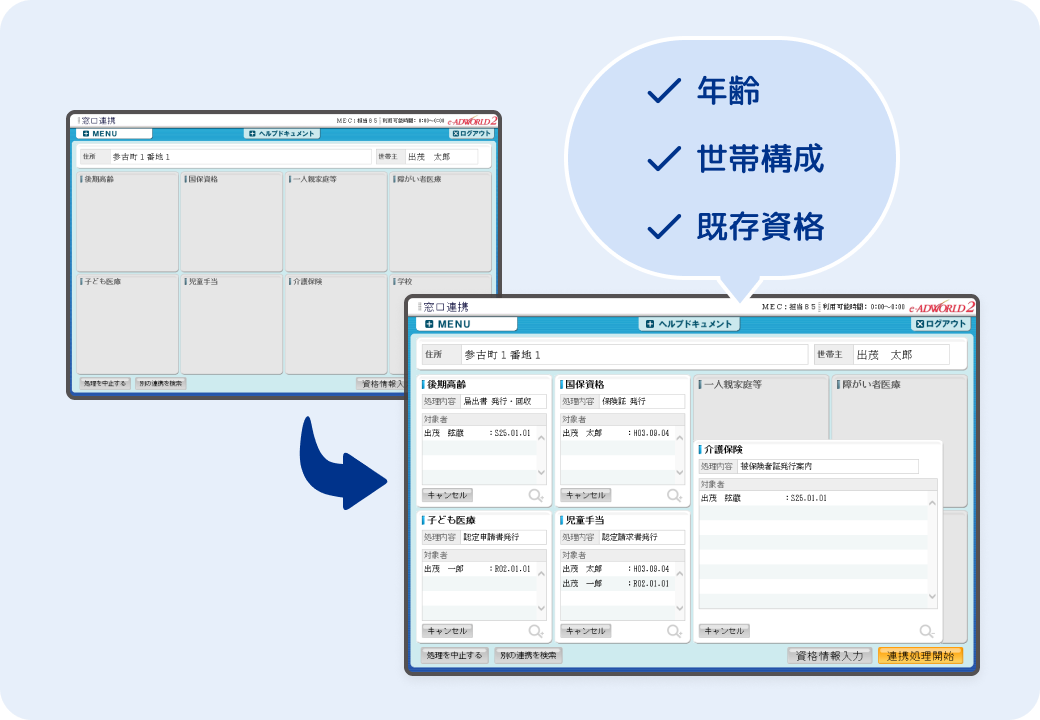The image size is (1040, 720).
Task: Click scroll up arrow in 国保資格 list
Action: [679, 437]
